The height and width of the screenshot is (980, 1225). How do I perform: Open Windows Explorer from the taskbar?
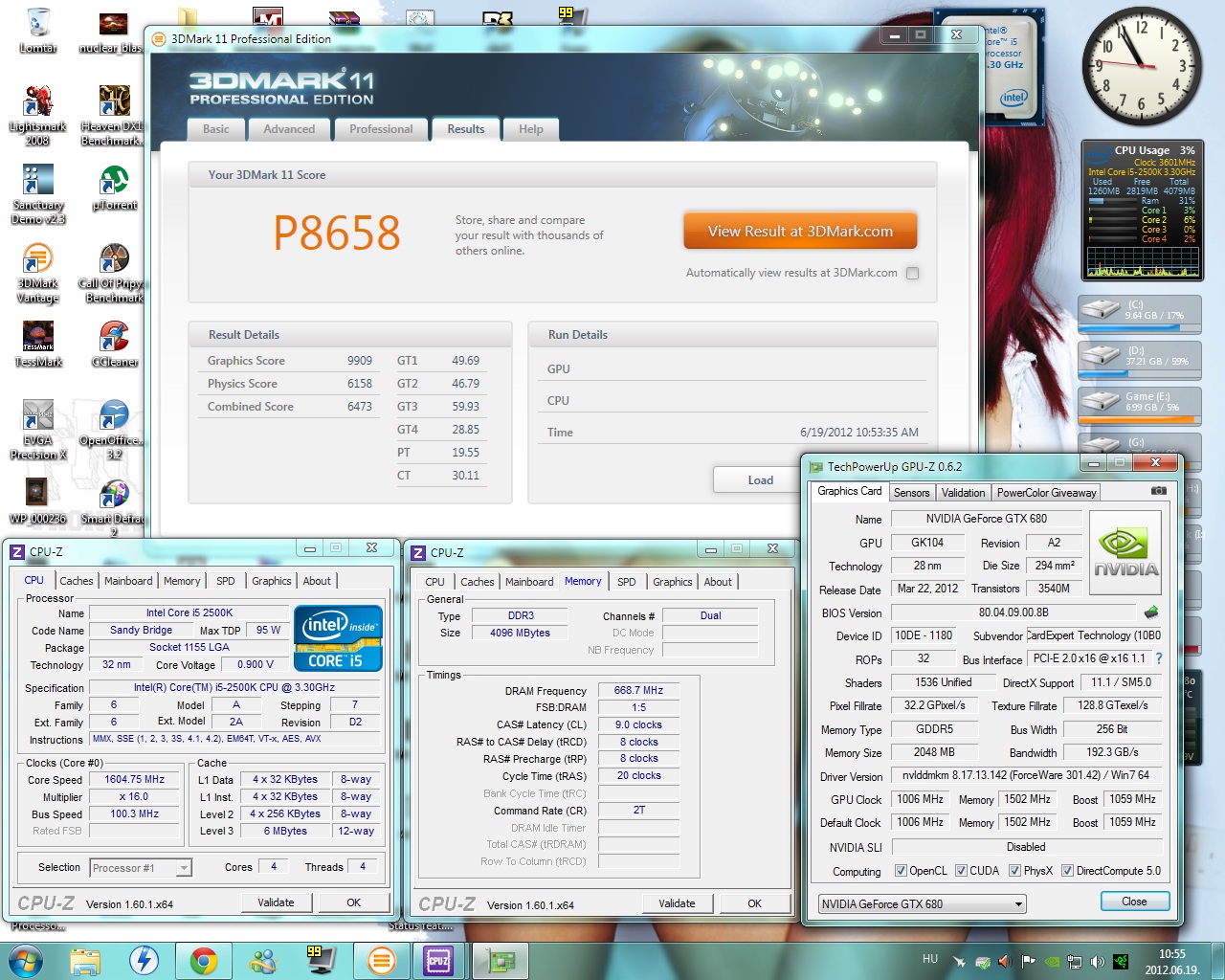[85, 960]
